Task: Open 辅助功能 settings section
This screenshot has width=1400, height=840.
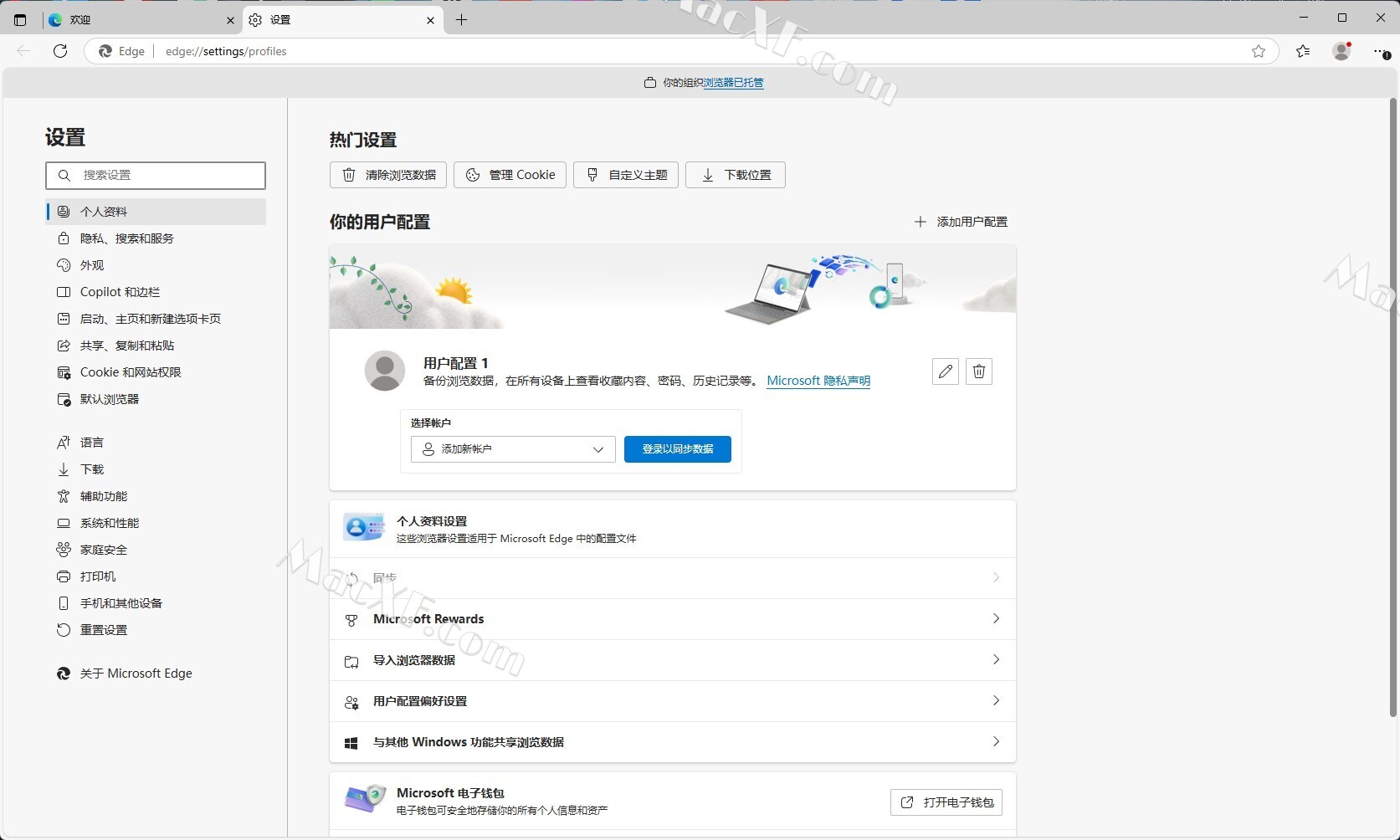Action: [x=156, y=496]
